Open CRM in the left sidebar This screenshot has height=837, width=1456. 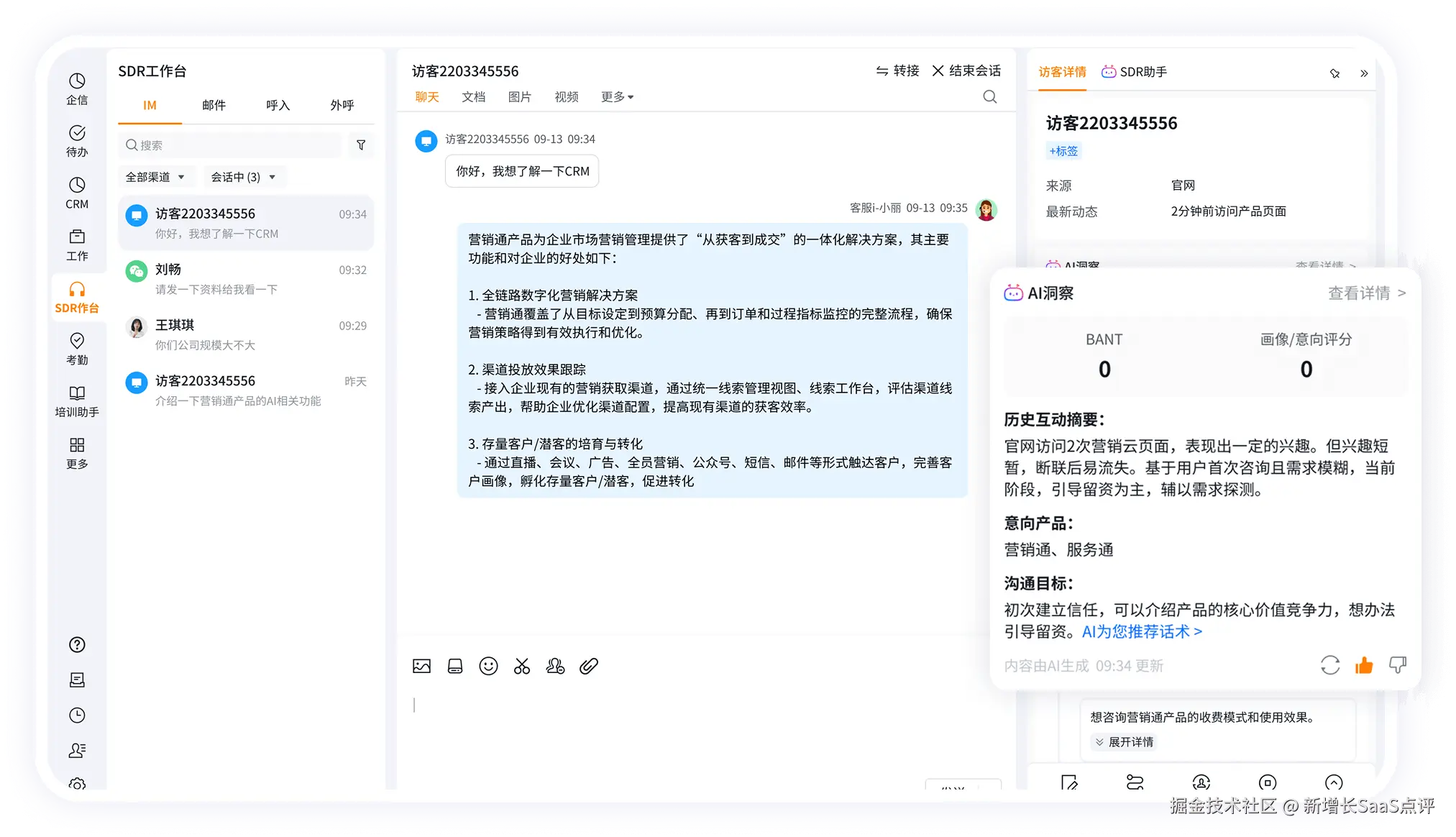pos(77,193)
